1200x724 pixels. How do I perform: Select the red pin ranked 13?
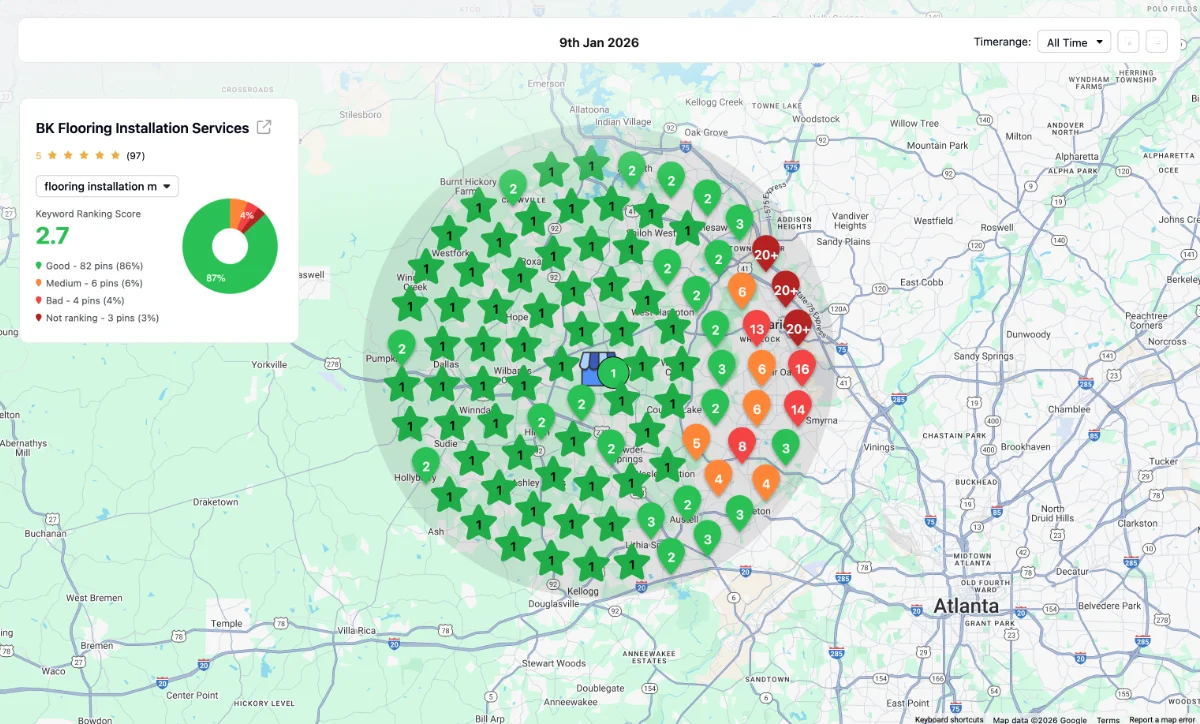[x=756, y=328]
